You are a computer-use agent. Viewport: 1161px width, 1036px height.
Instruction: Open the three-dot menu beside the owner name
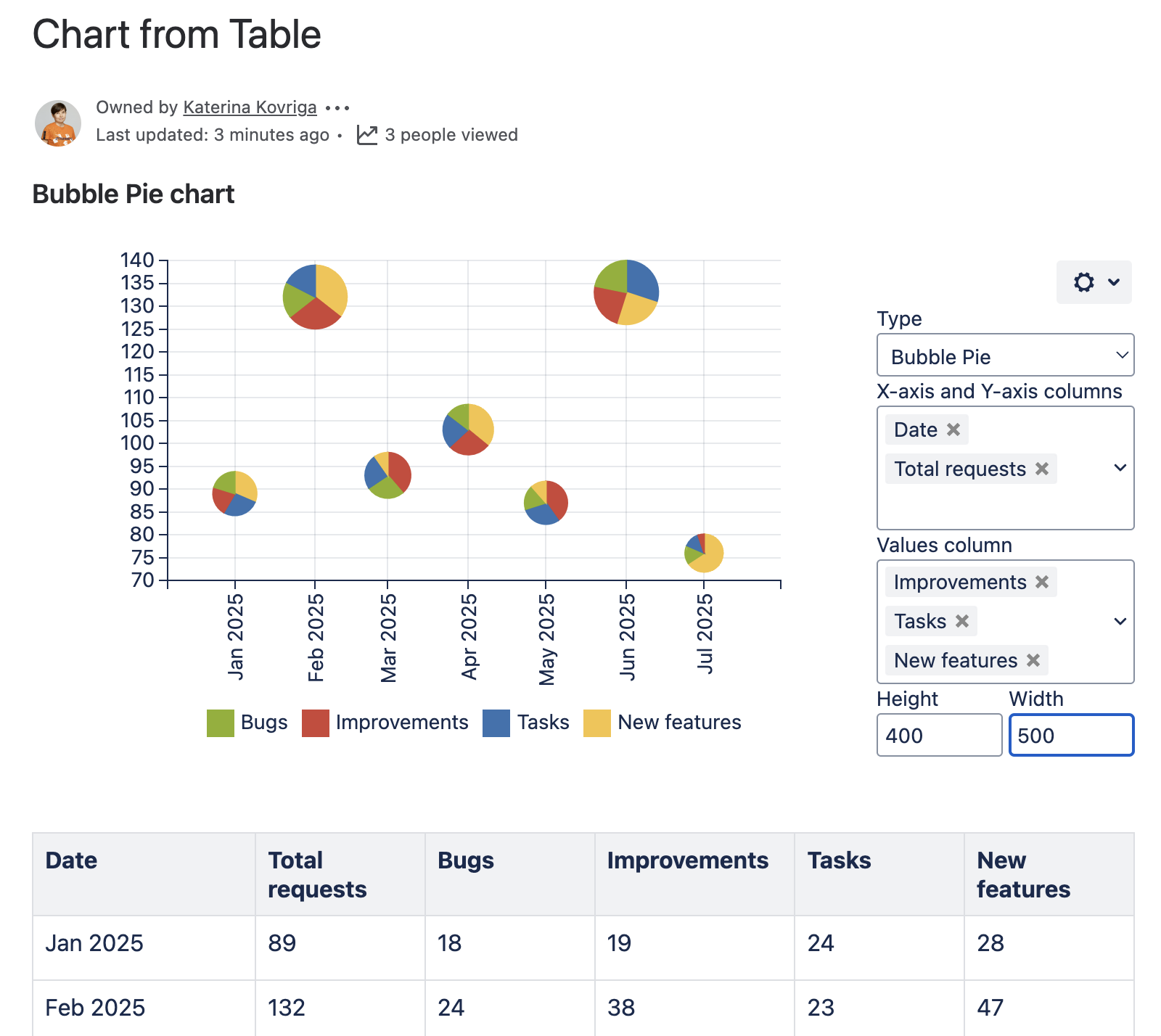tap(337, 108)
